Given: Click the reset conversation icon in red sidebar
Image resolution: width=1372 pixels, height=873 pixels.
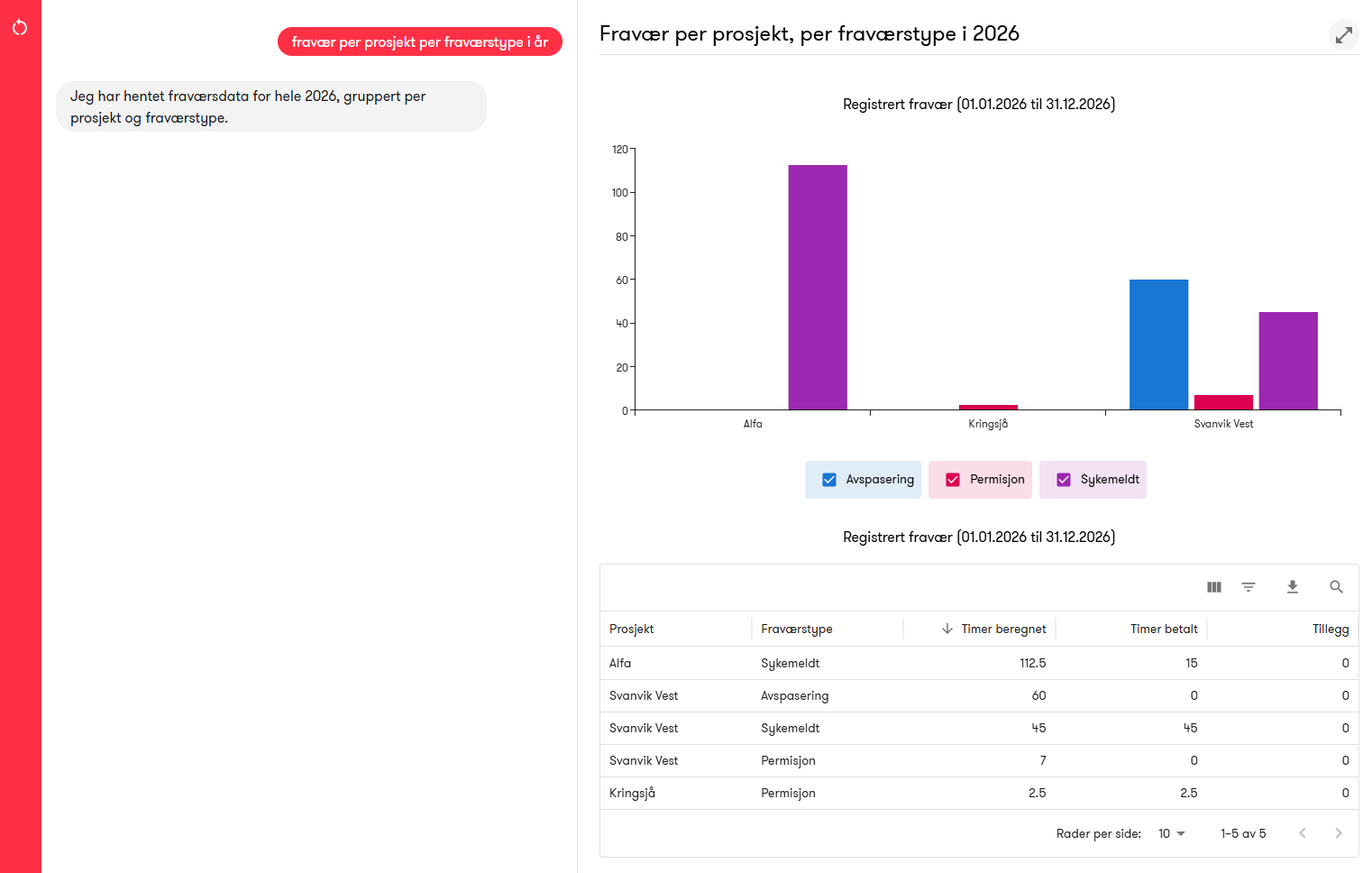Looking at the screenshot, I should [x=20, y=28].
